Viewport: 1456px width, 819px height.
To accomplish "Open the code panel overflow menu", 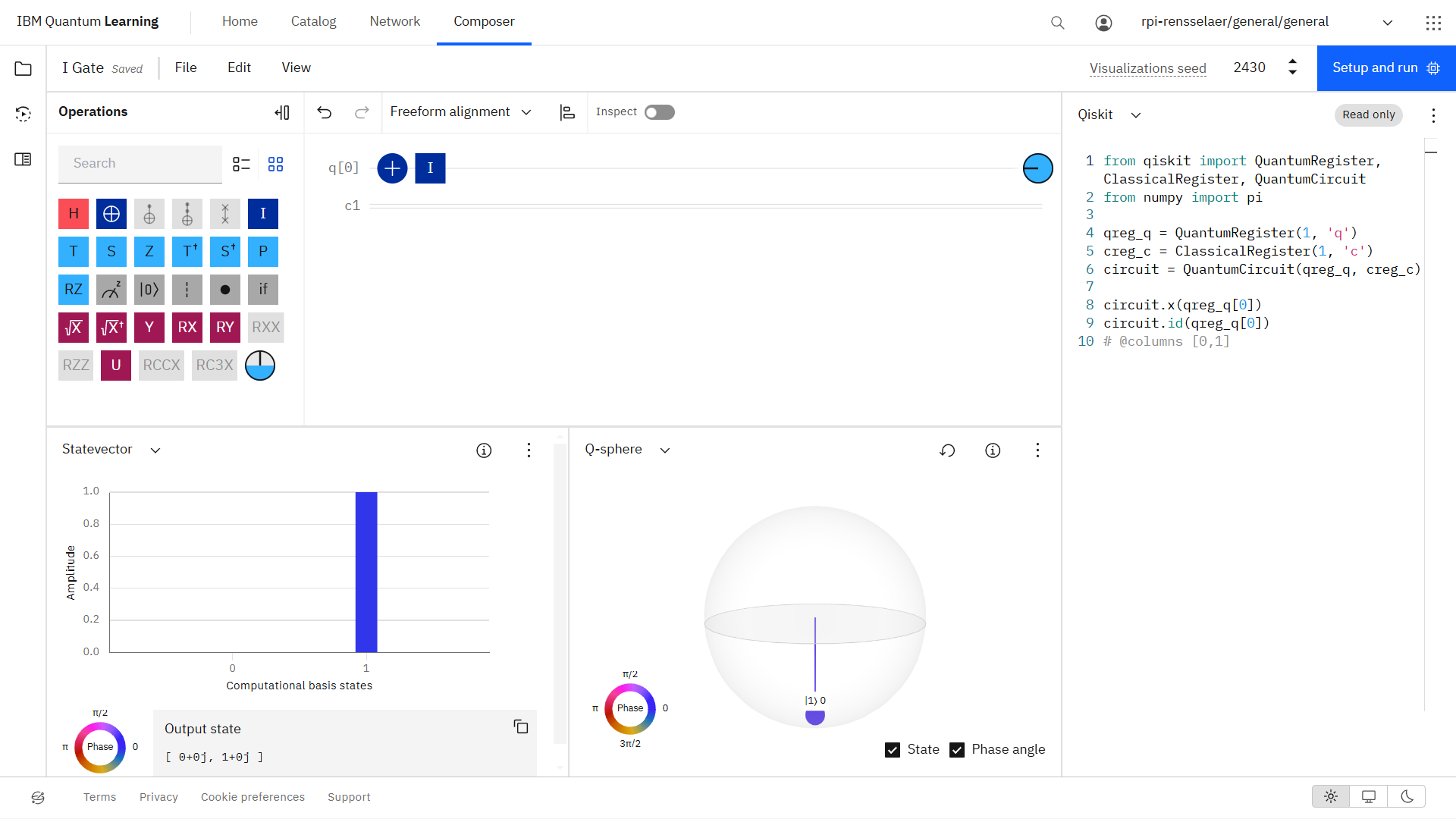I will pyautogui.click(x=1433, y=115).
